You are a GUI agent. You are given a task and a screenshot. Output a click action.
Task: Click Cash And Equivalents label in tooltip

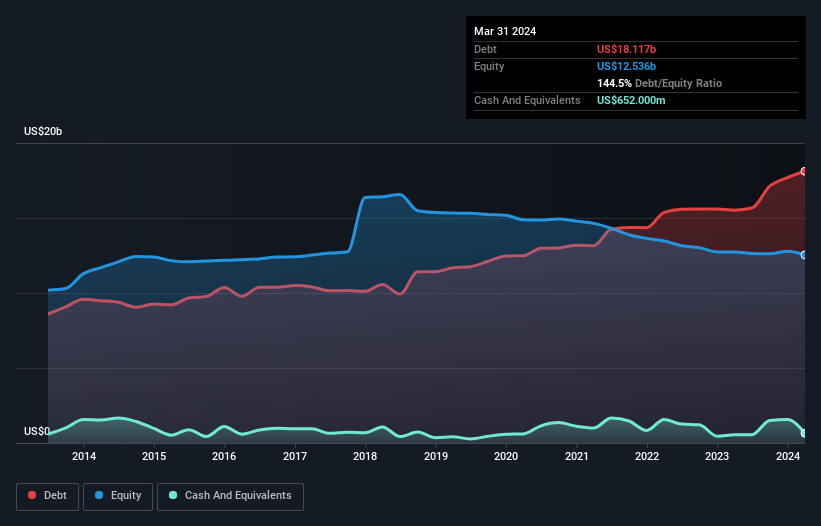tap(527, 100)
